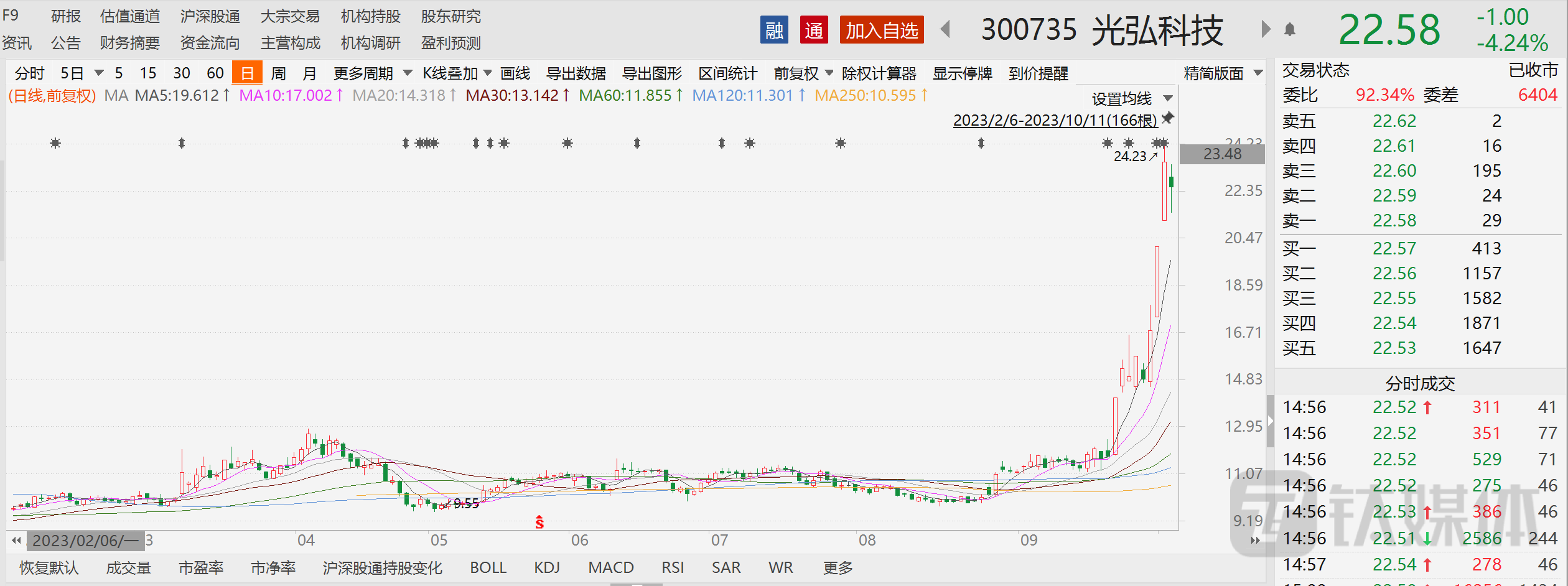Viewport: 1568px width, 586px height.
Task: Click the pin icon next to date range
Action: [x=1168, y=118]
